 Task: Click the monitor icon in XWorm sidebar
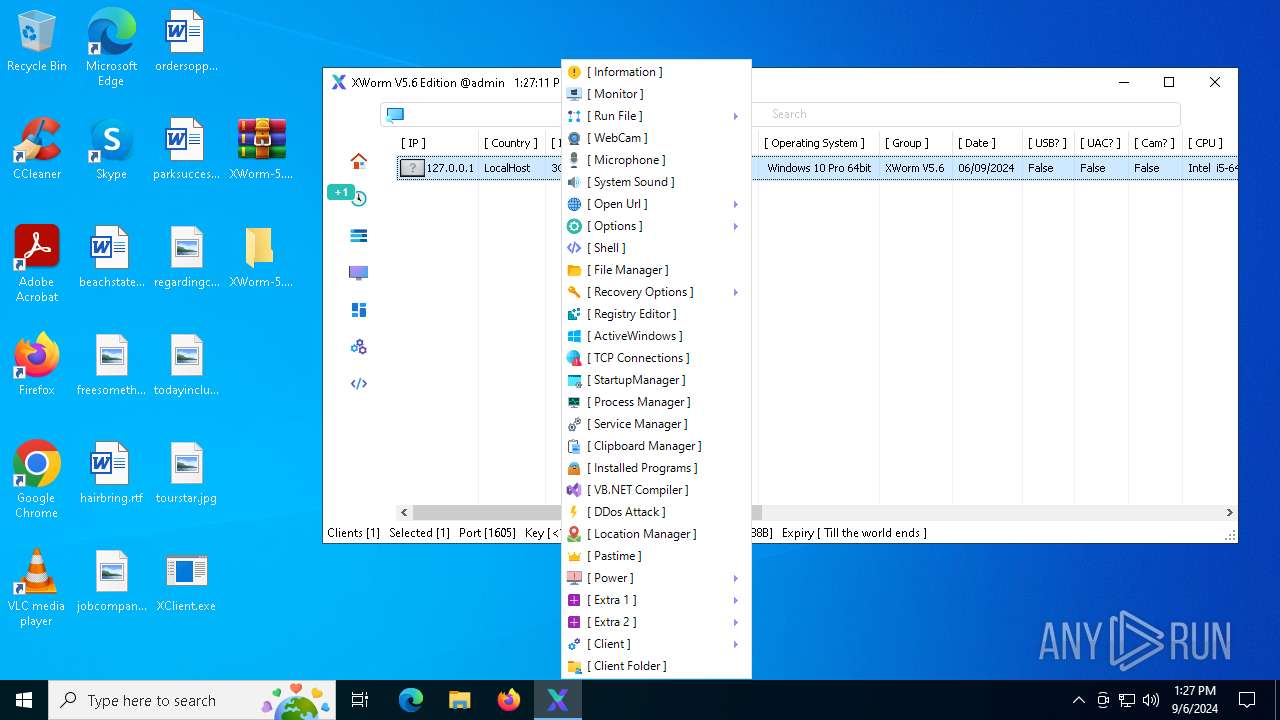click(358, 272)
